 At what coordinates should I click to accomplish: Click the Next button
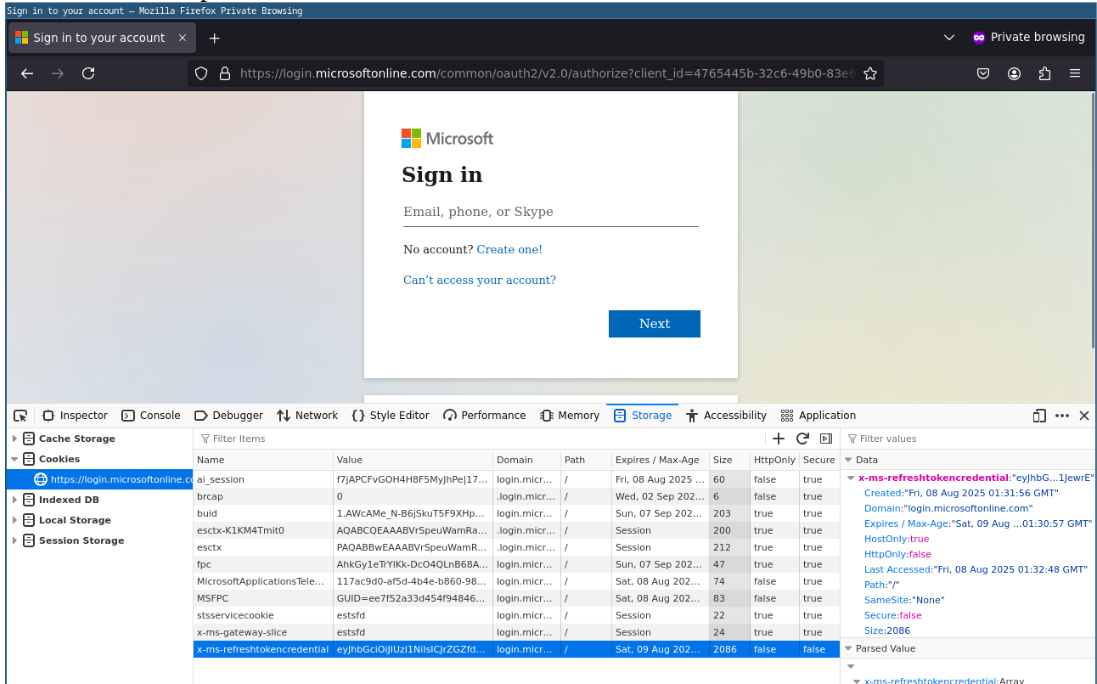pos(654,324)
